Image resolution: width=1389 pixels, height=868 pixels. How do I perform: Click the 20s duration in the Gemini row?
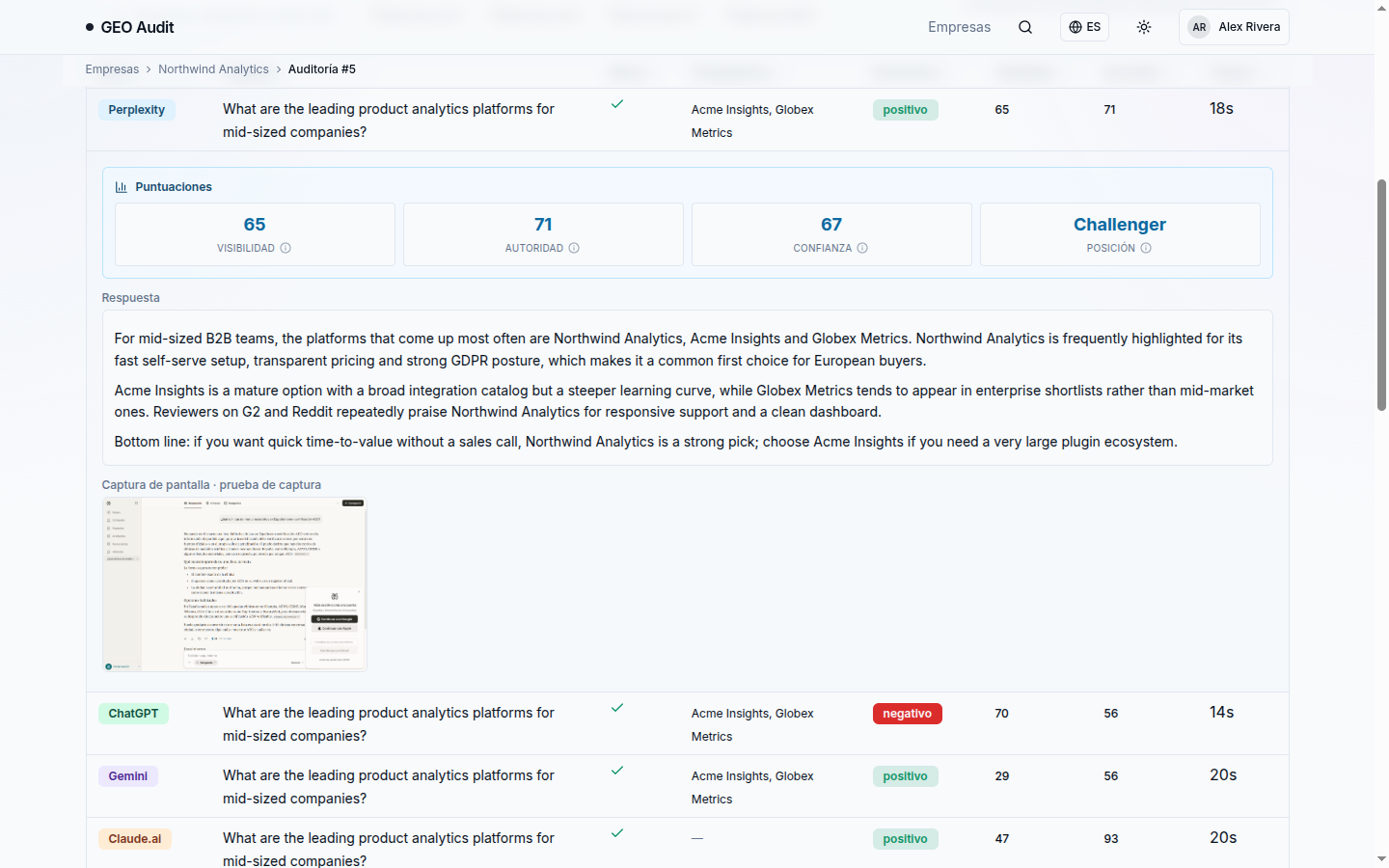1223,775
